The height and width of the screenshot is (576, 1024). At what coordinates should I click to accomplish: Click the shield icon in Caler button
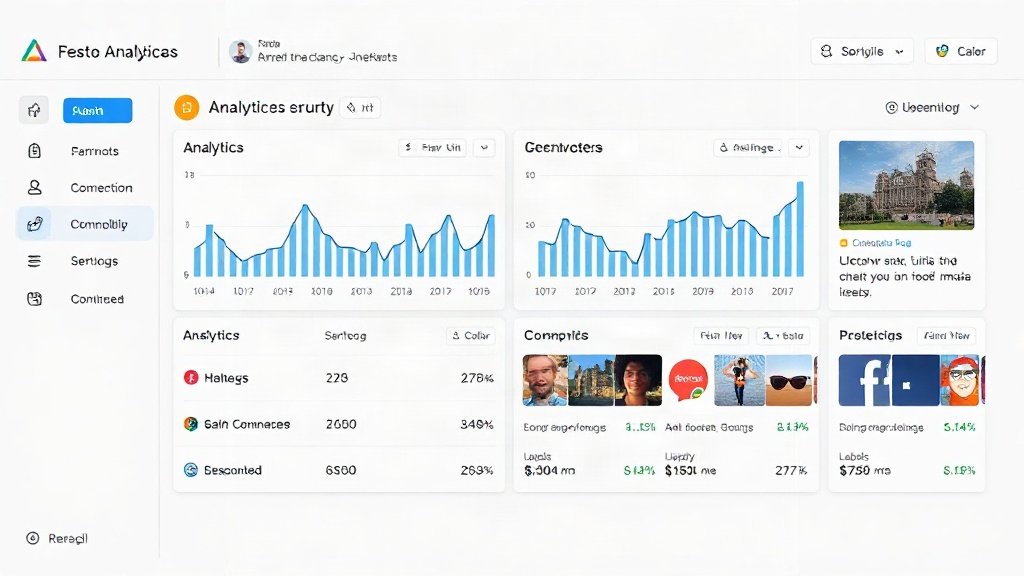pos(942,51)
